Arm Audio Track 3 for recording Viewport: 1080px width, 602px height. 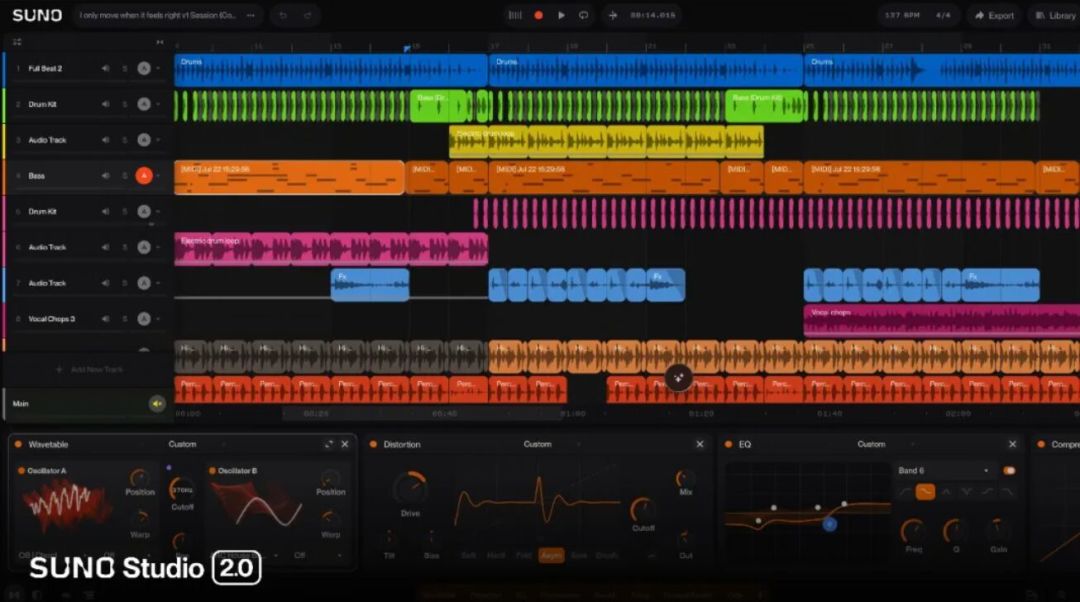143,140
